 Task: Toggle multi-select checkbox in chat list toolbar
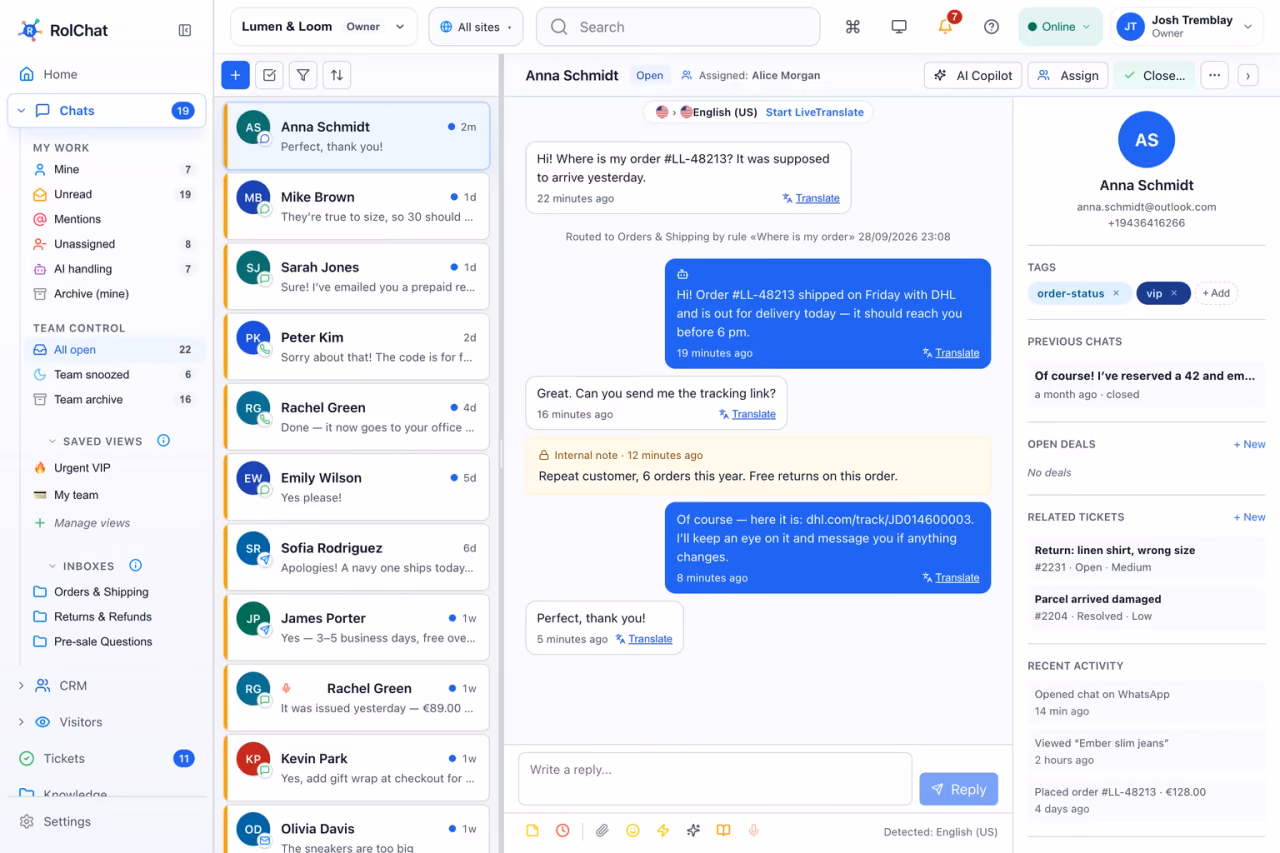[x=269, y=75]
